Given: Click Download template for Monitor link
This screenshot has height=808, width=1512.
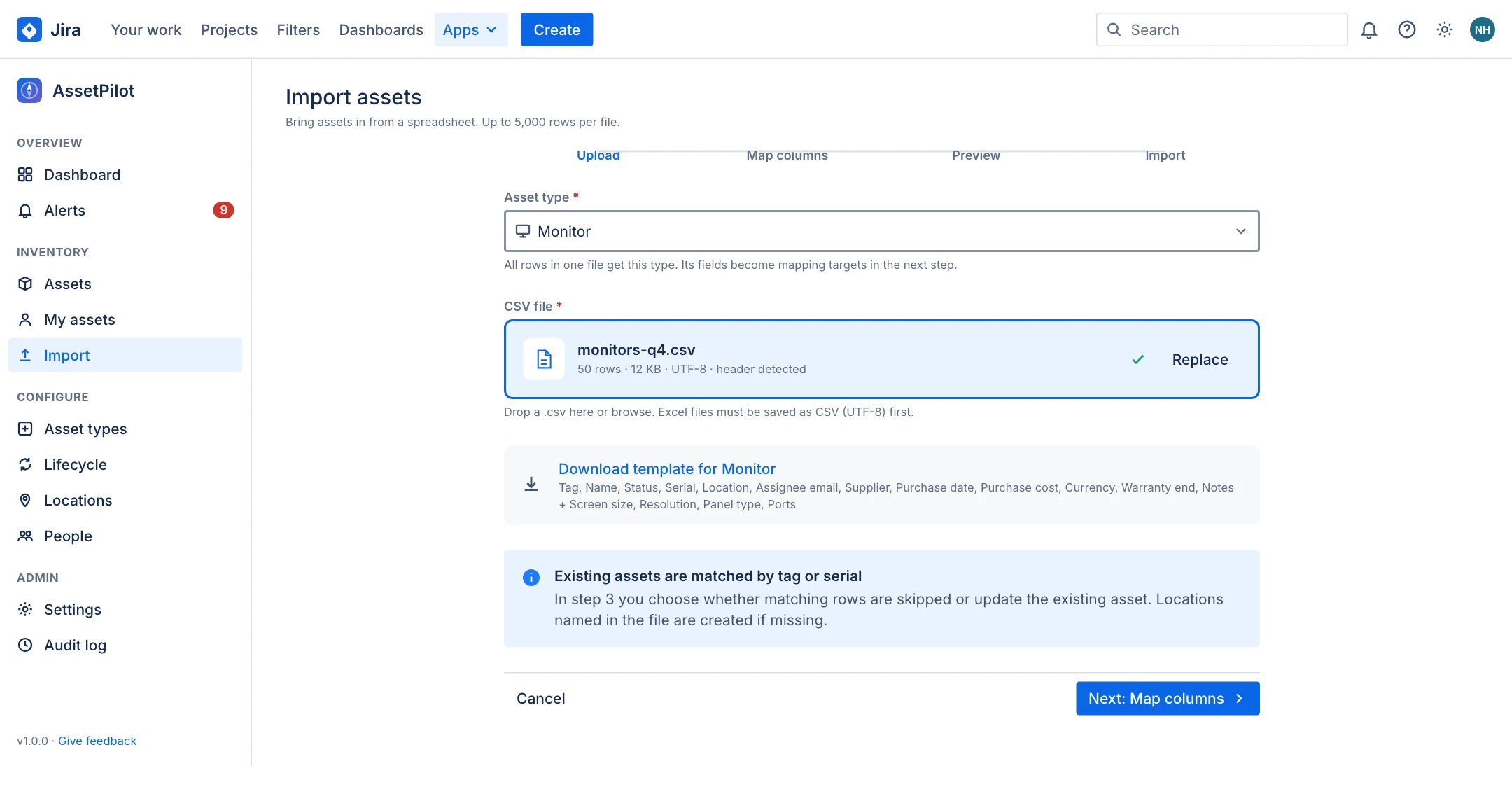Looking at the screenshot, I should 666,468.
